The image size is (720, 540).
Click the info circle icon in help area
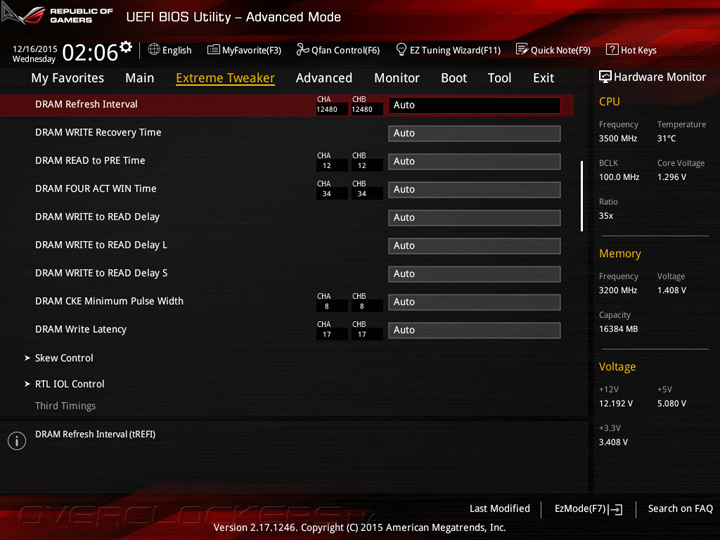17,441
